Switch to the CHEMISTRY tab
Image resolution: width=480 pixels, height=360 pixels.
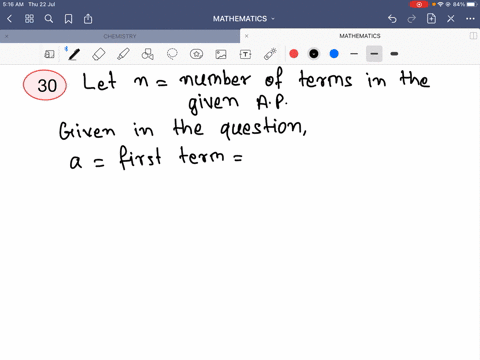point(120,36)
